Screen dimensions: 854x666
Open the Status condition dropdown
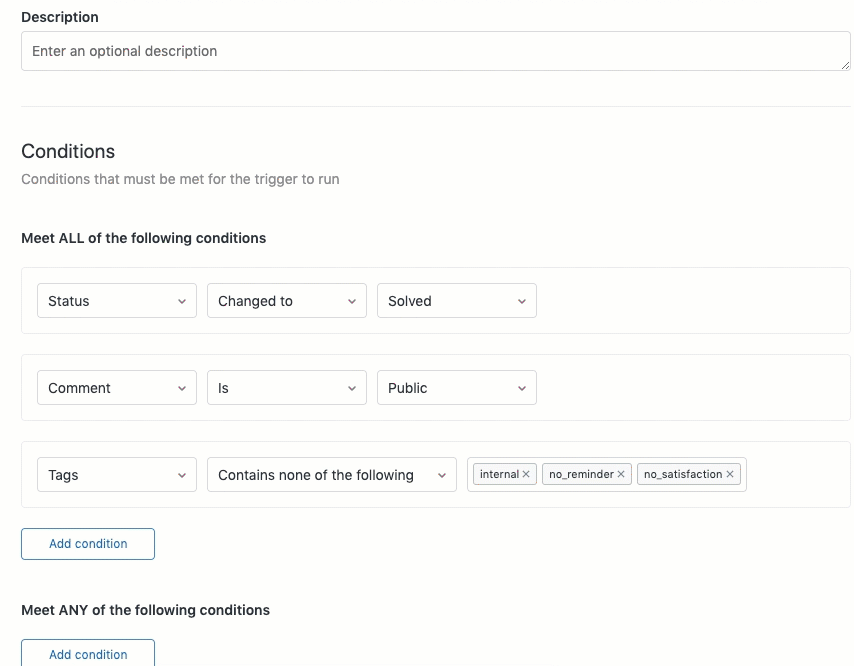116,300
